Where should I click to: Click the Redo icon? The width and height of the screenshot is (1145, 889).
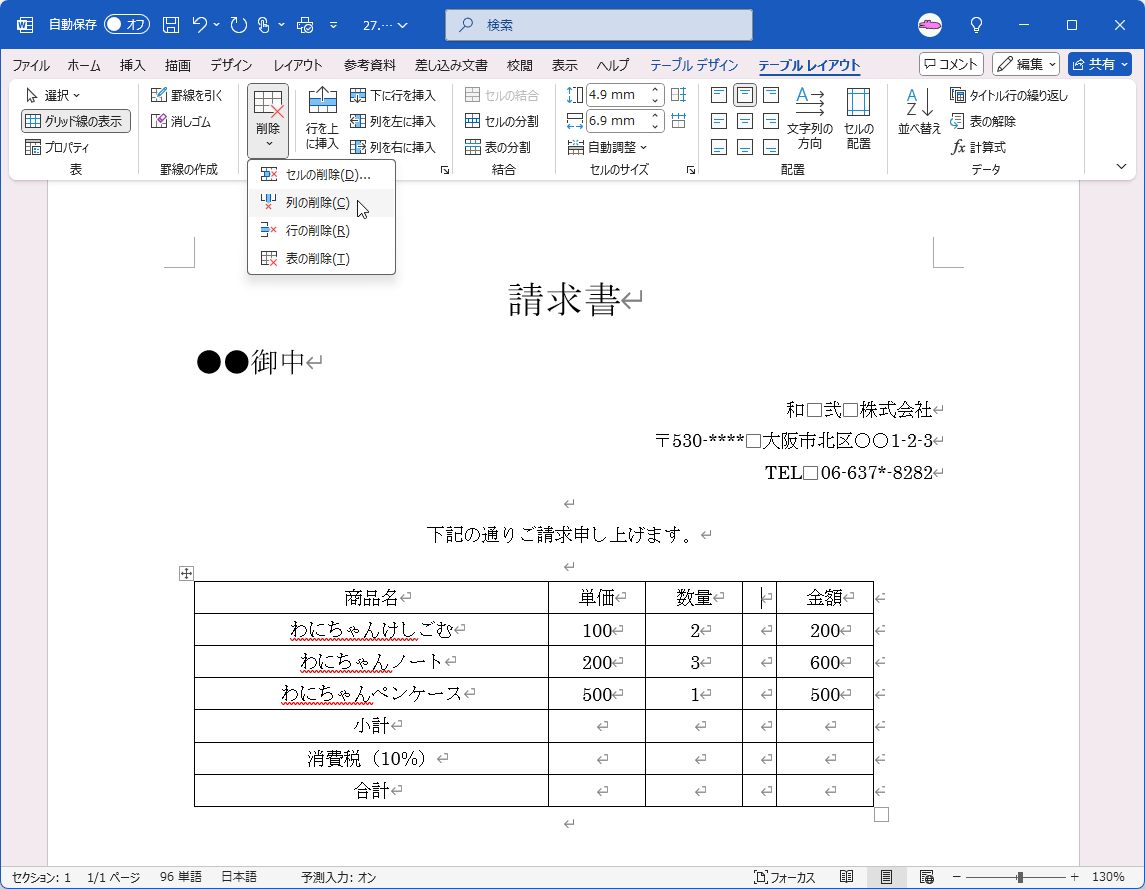click(238, 25)
